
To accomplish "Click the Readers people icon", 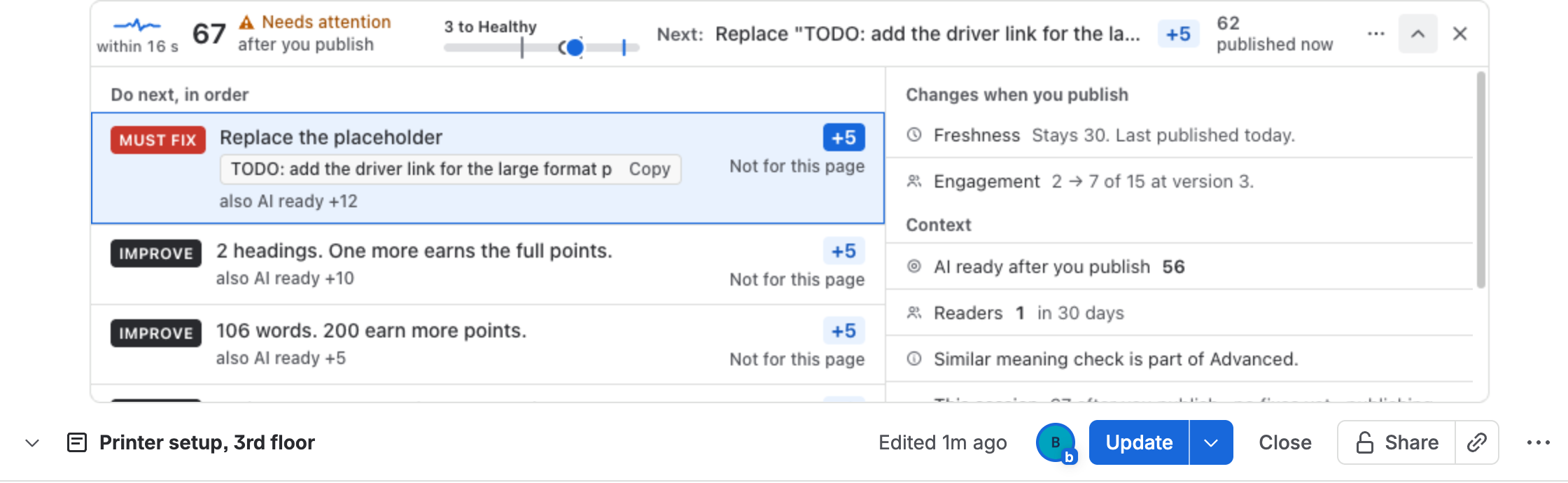I will pos(914,312).
